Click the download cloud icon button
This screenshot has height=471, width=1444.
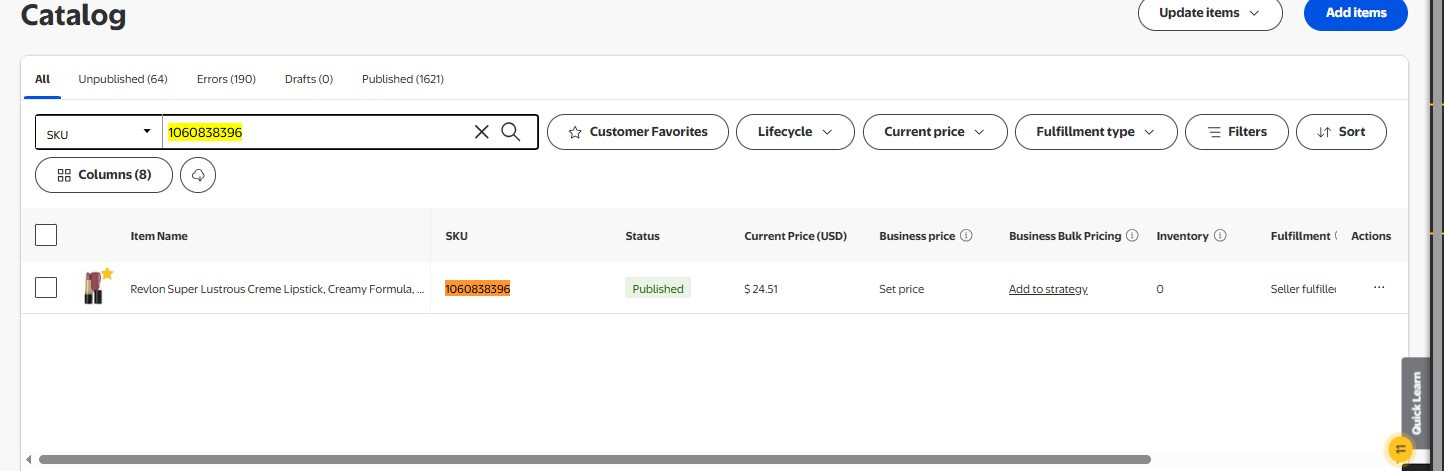[198, 175]
